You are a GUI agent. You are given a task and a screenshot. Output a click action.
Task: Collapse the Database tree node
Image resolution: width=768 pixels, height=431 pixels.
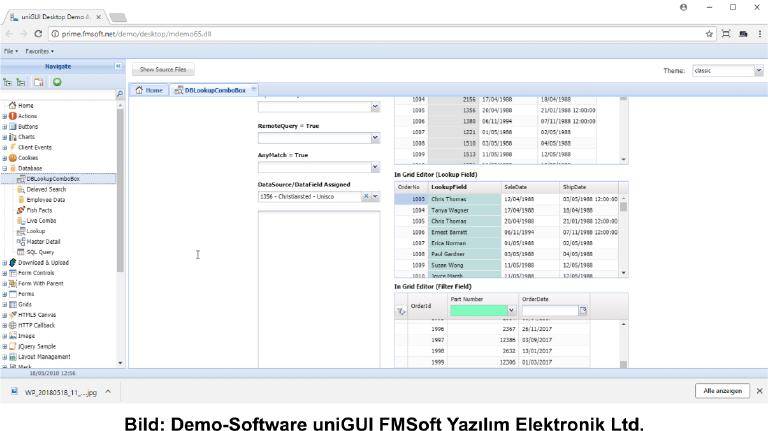[x=5, y=169]
